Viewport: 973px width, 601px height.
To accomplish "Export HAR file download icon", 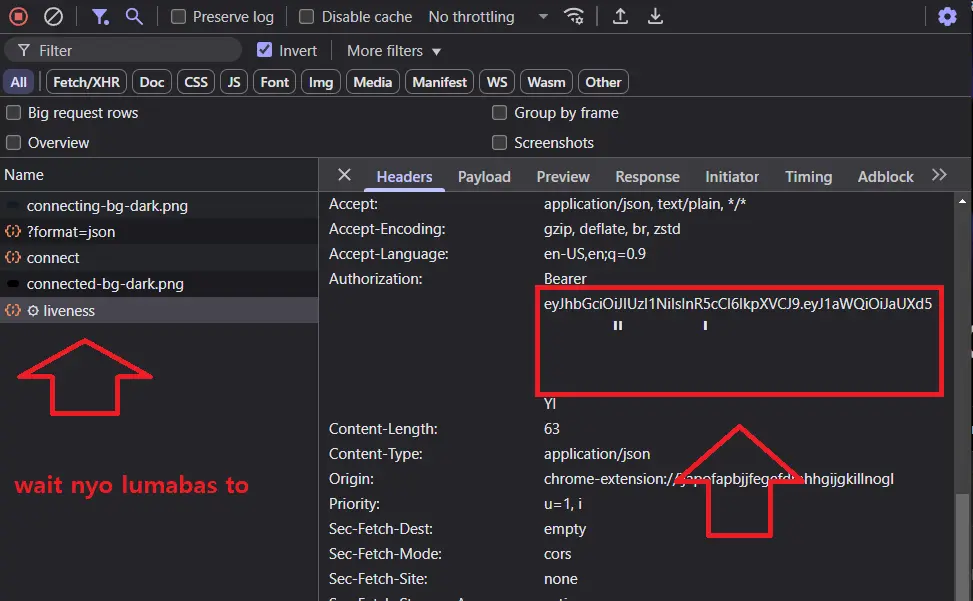I will pyautogui.click(x=655, y=16).
